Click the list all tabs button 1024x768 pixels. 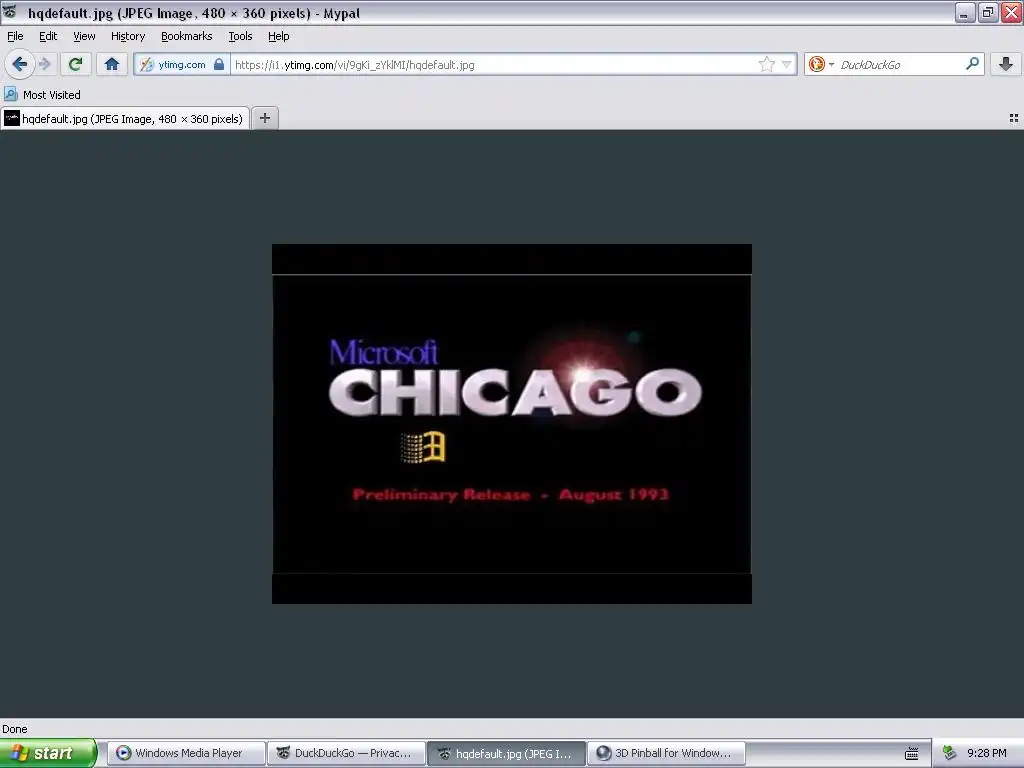click(x=1014, y=118)
